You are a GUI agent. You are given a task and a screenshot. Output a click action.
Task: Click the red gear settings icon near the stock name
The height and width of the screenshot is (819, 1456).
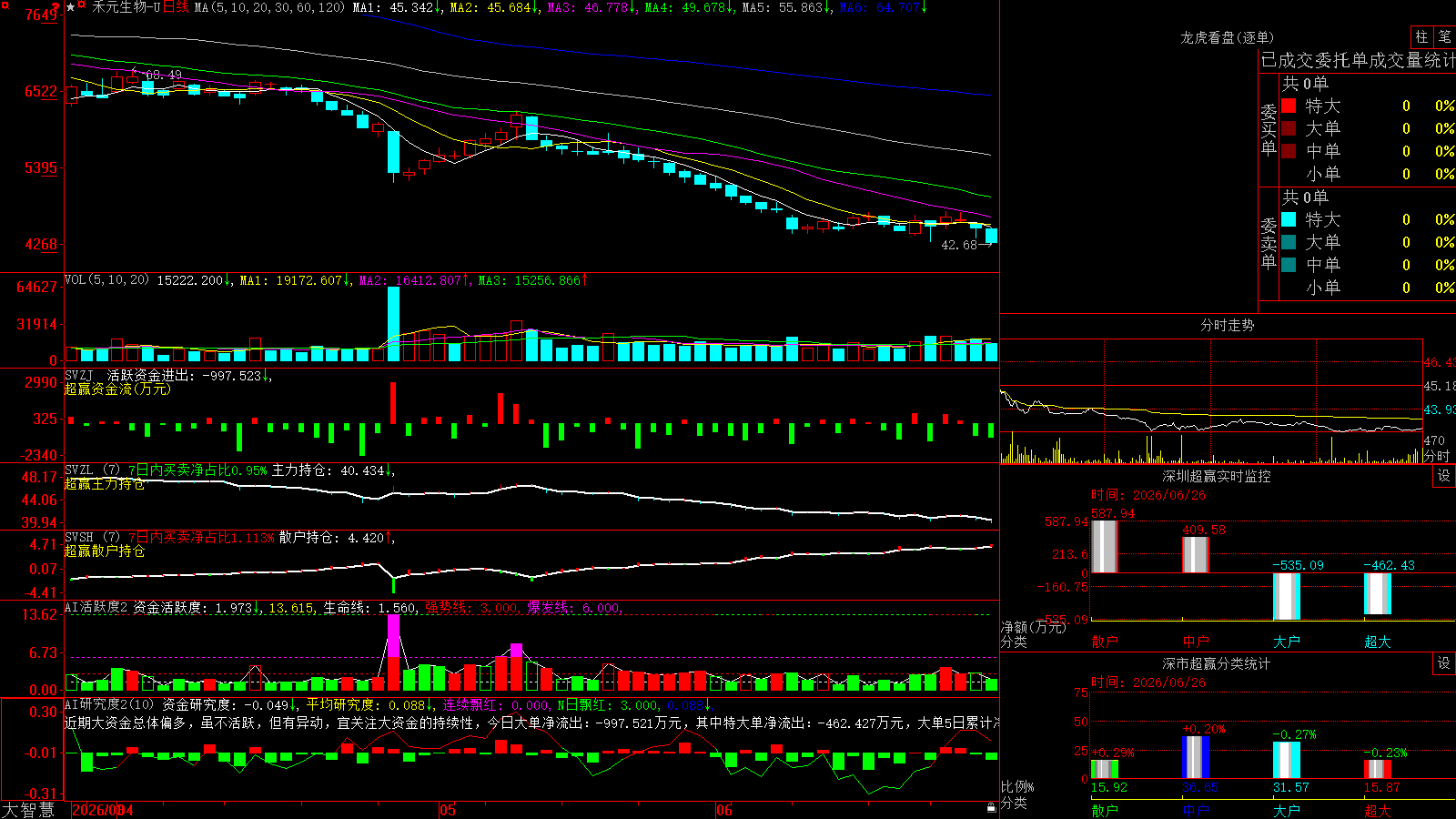coord(82,5)
